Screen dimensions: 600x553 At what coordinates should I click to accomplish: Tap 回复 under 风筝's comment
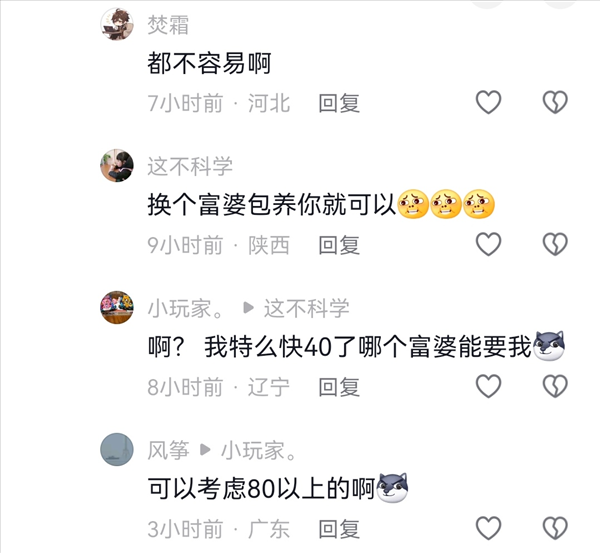[x=339, y=529]
